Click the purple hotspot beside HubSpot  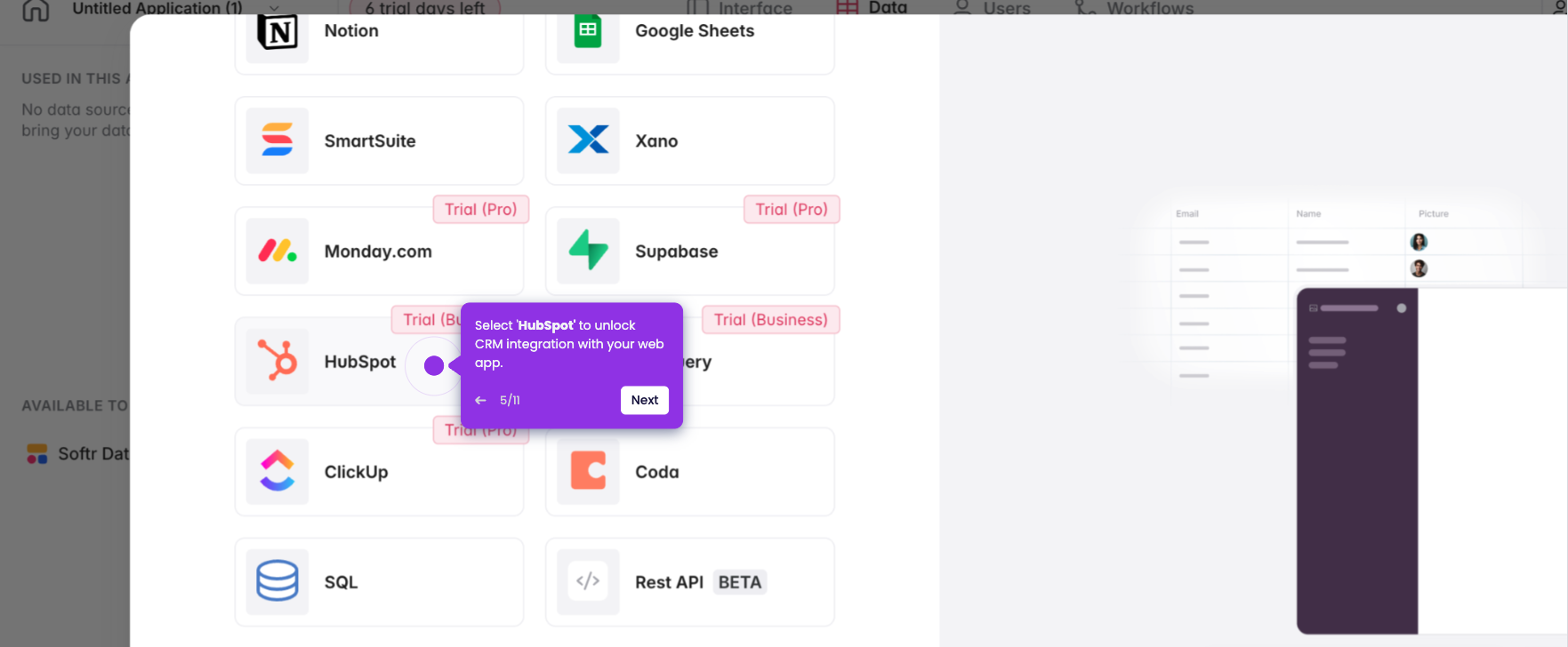point(434,365)
